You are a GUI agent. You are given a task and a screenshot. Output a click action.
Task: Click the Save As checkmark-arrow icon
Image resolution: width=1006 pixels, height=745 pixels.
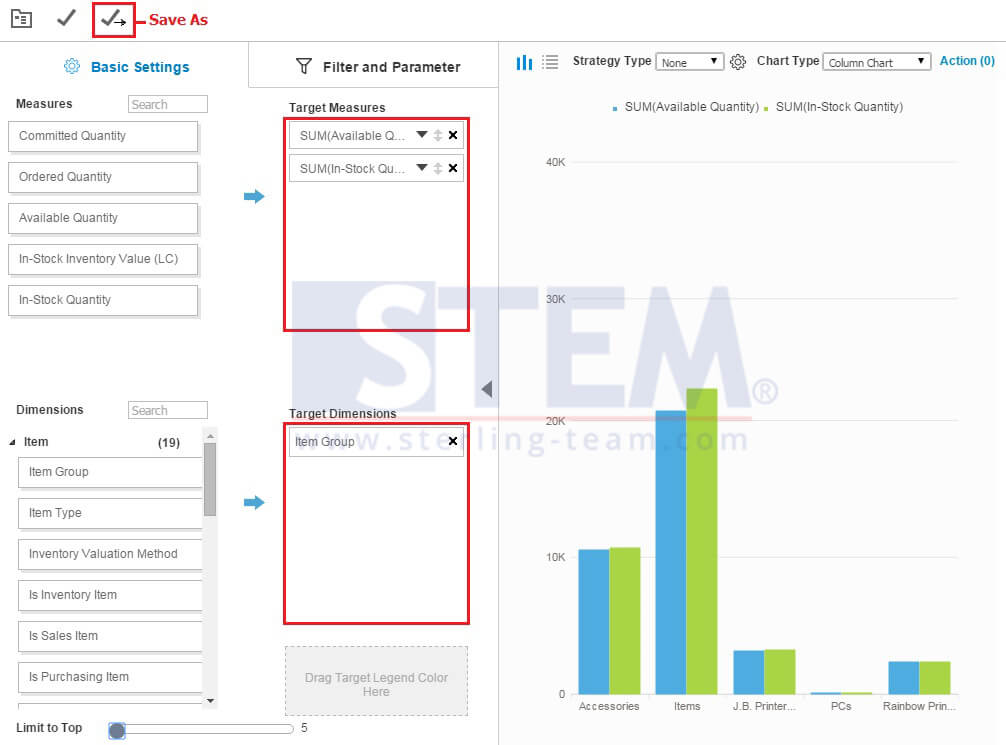(x=114, y=19)
